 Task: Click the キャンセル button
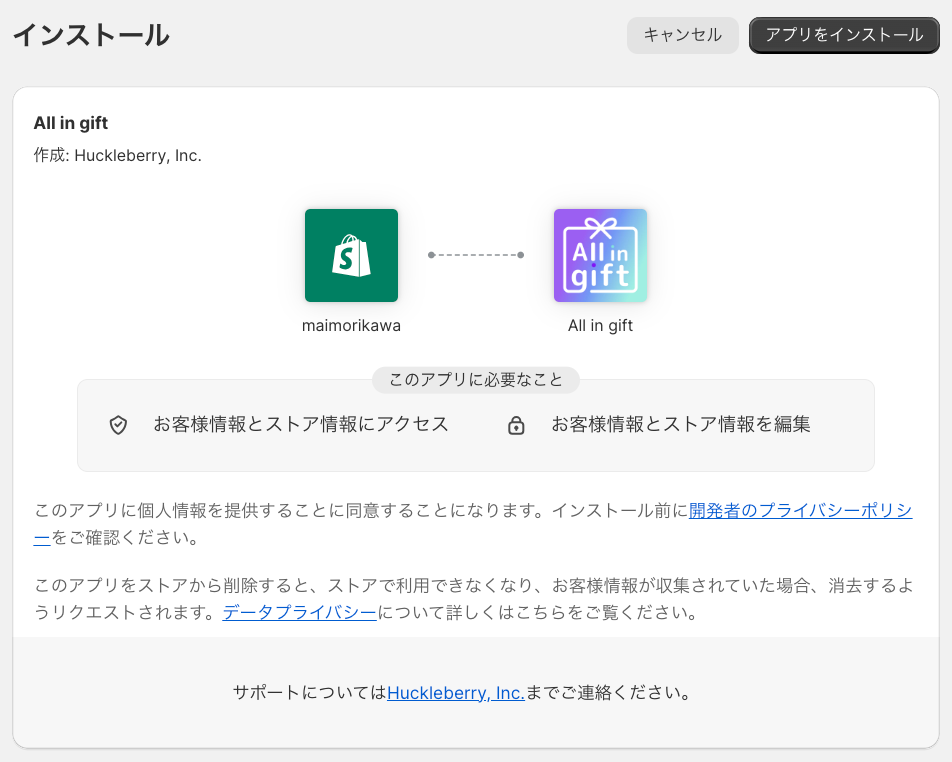[x=682, y=35]
